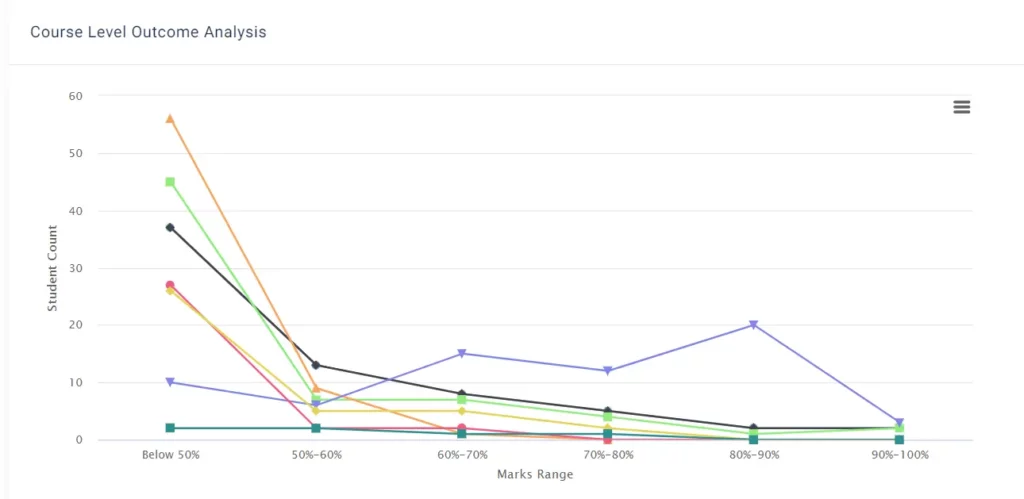Screen dimensions: 1024x499
Task: Select black diamond point at 50%-60%
Action: [316, 365]
